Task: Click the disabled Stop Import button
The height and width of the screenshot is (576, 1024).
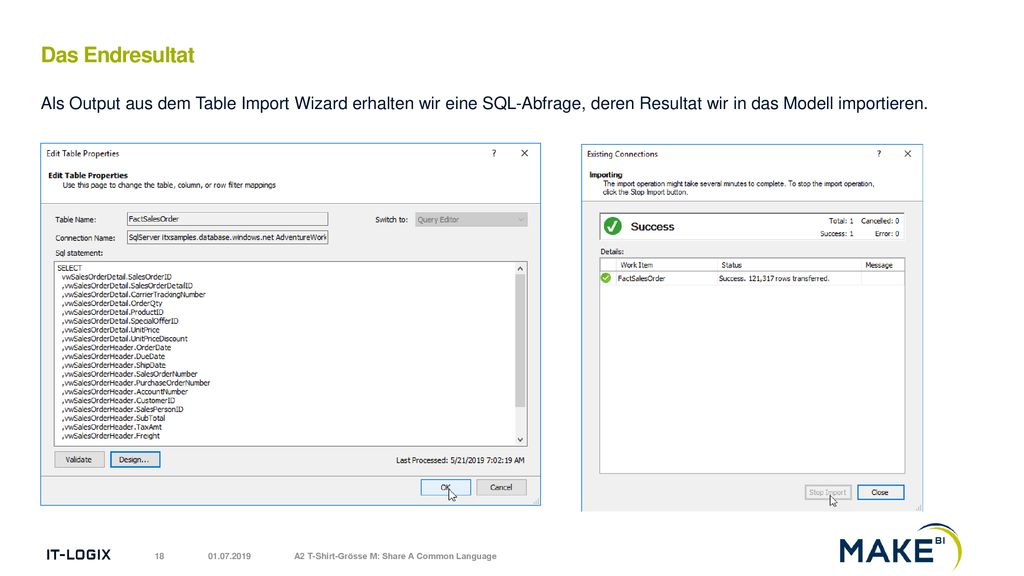Action: tap(827, 492)
